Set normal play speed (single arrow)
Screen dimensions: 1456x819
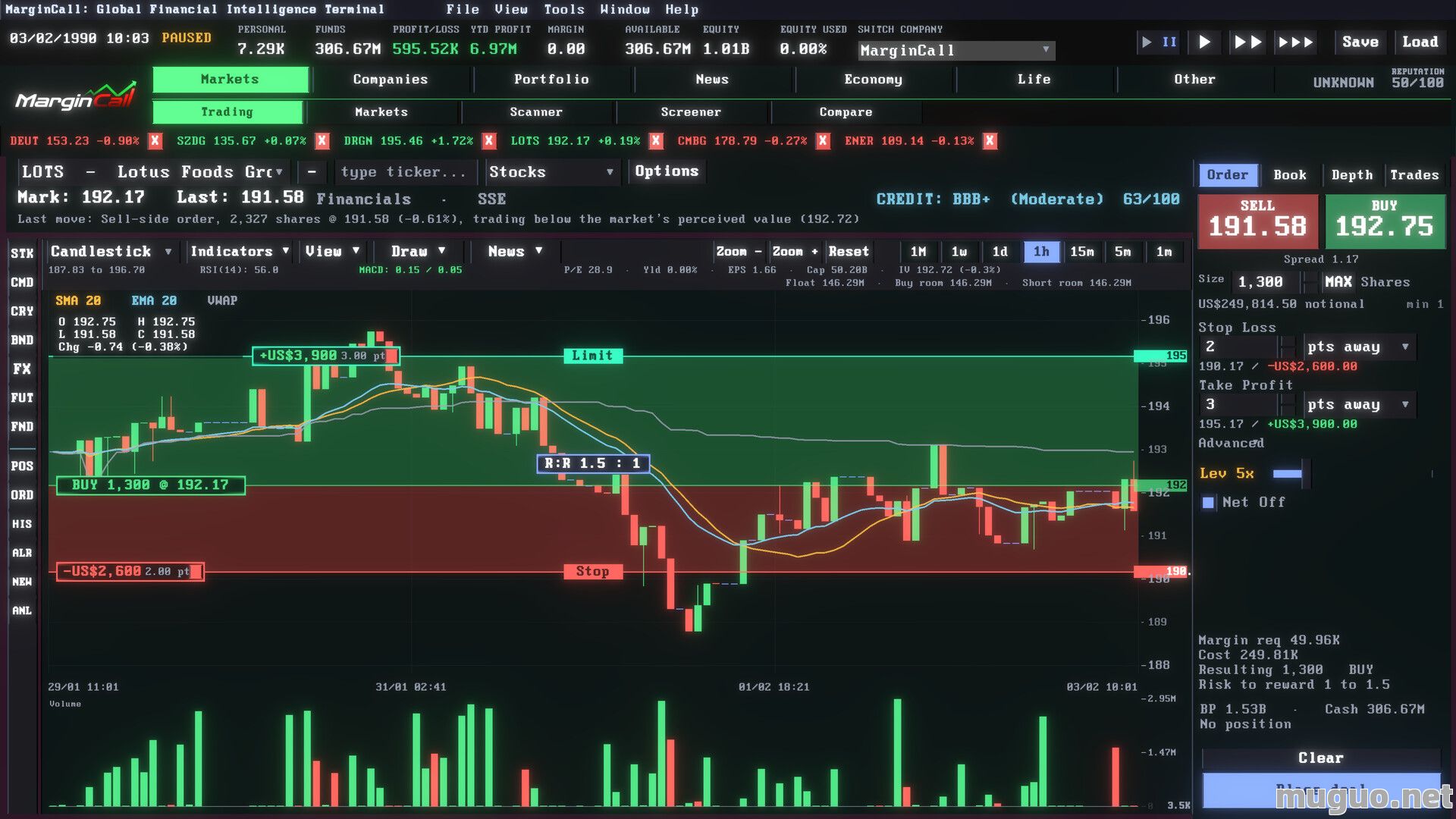coord(1204,42)
